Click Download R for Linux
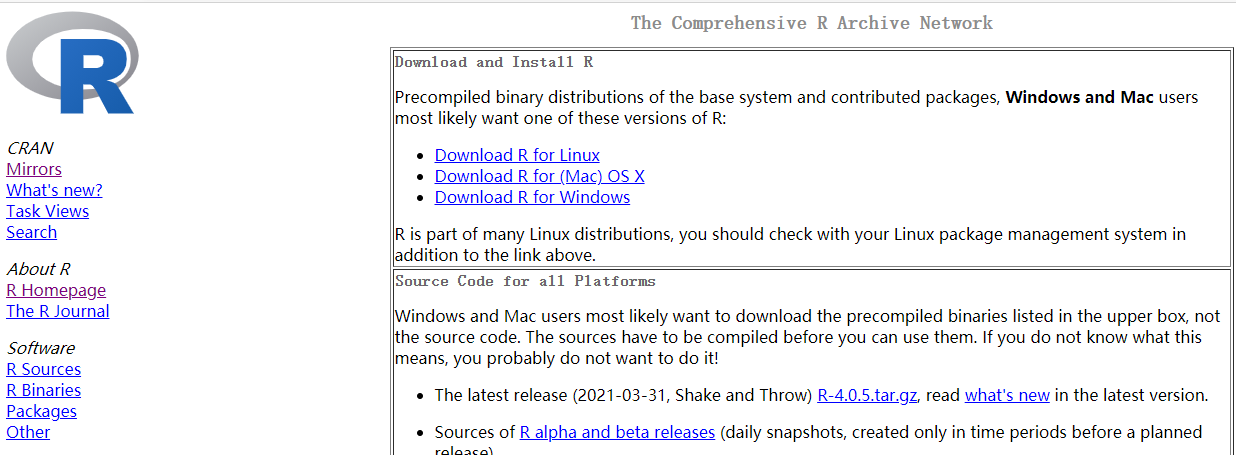The image size is (1236, 455). click(x=517, y=155)
